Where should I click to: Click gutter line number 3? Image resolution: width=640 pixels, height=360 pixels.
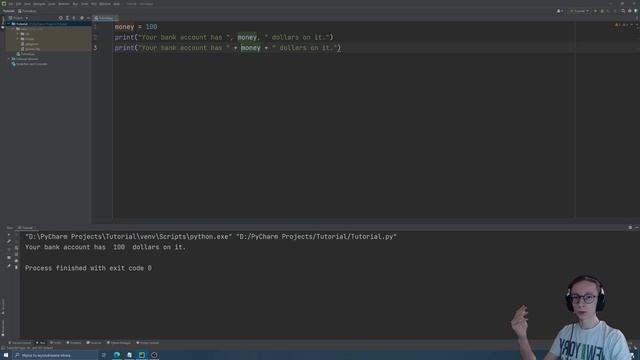pos(95,48)
